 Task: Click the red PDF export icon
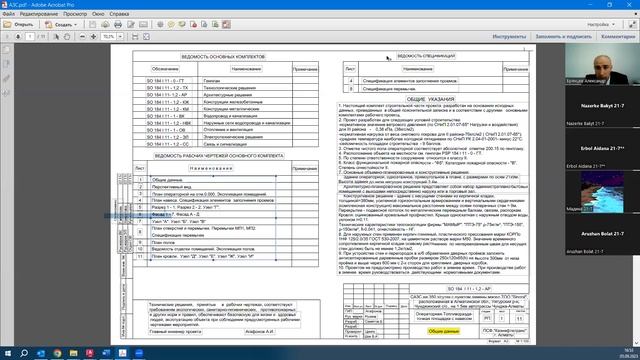(x=193, y=24)
